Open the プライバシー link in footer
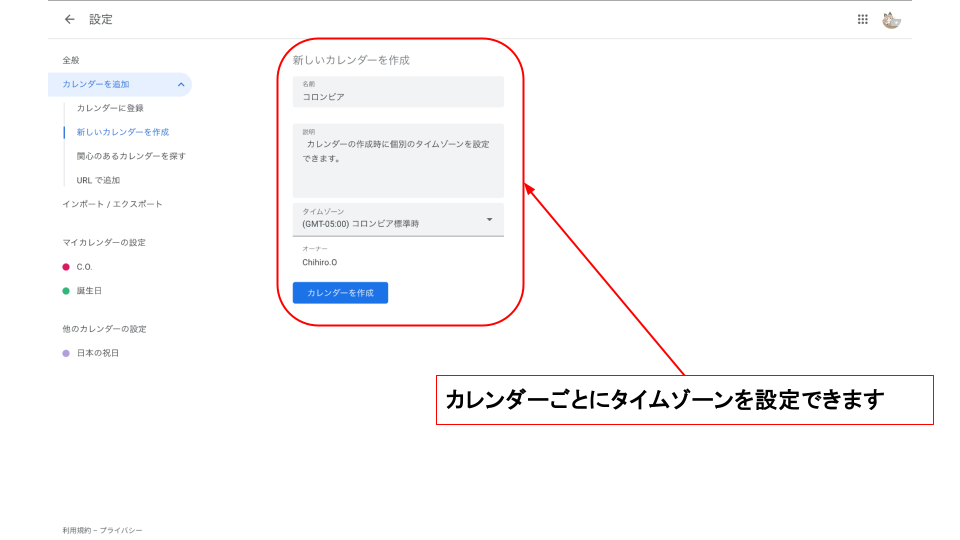 tap(120, 530)
